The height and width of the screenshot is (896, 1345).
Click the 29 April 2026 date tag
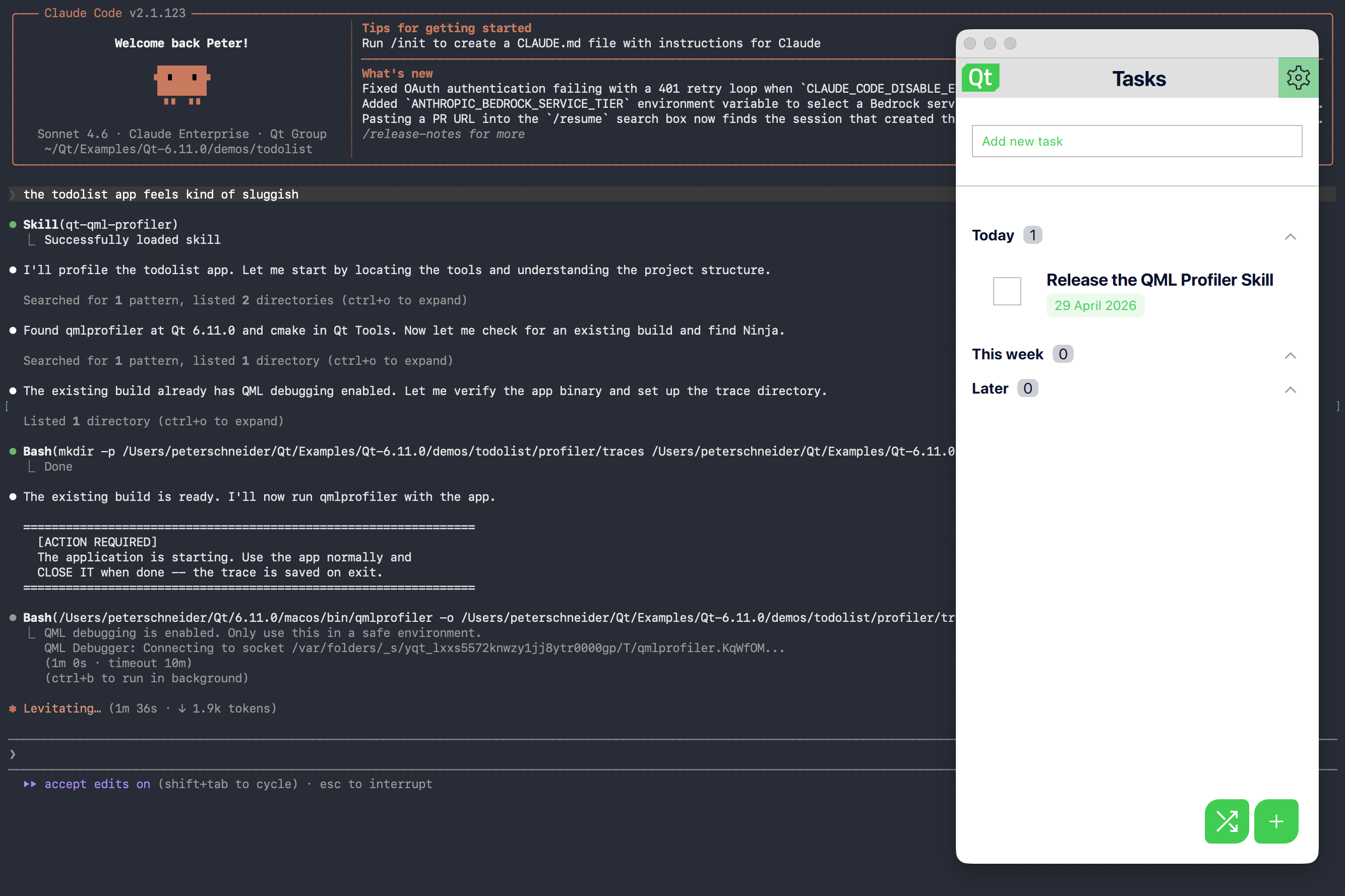(x=1094, y=305)
